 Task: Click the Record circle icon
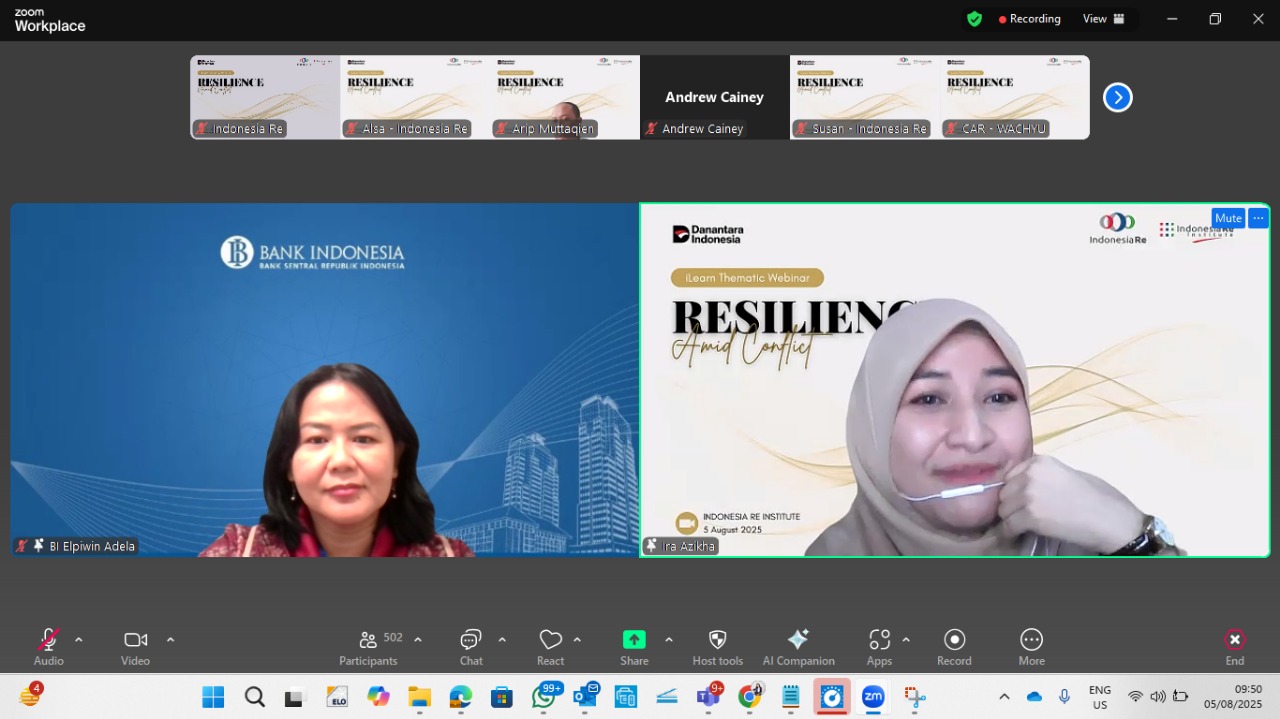954,648
